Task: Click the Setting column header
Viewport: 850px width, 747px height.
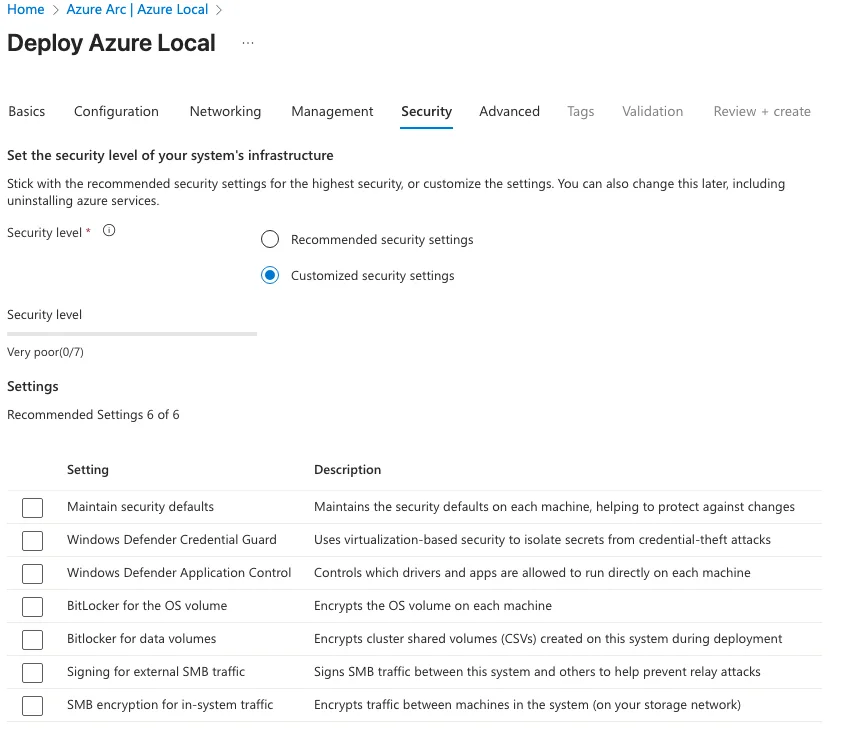Action: (88, 470)
